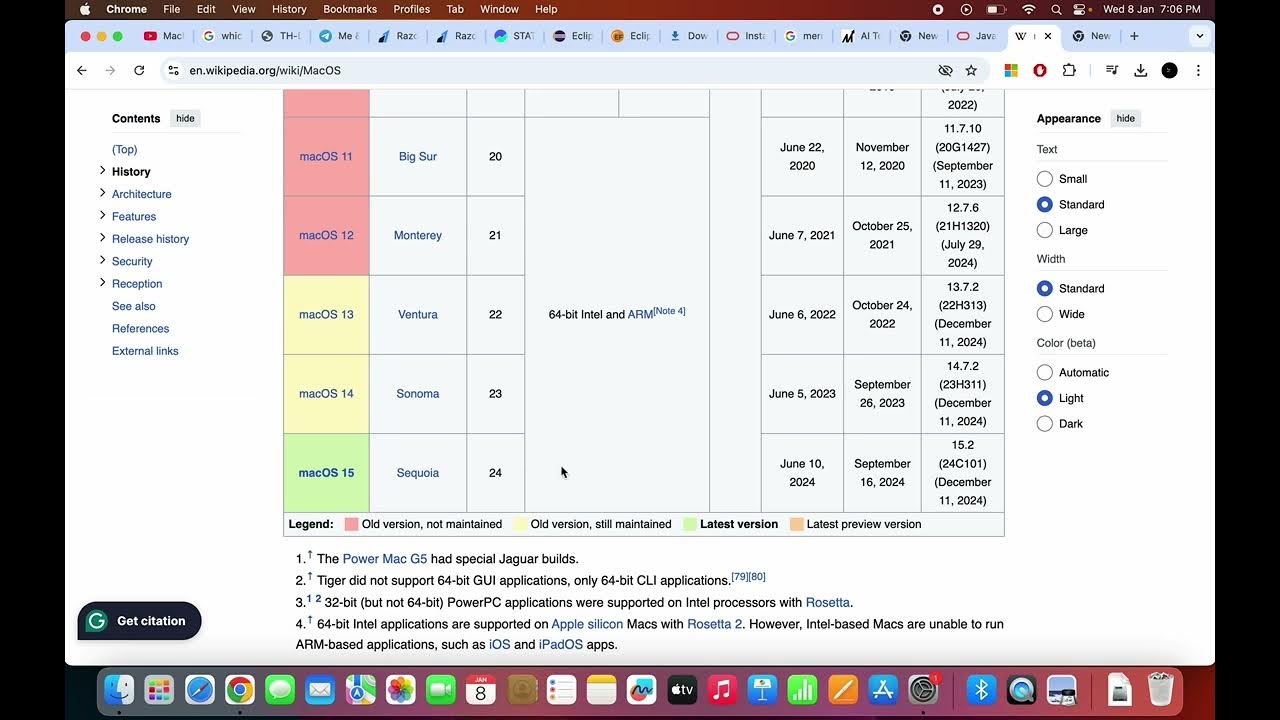Open FaceTime from the dock
1280x720 pixels.
point(440,690)
